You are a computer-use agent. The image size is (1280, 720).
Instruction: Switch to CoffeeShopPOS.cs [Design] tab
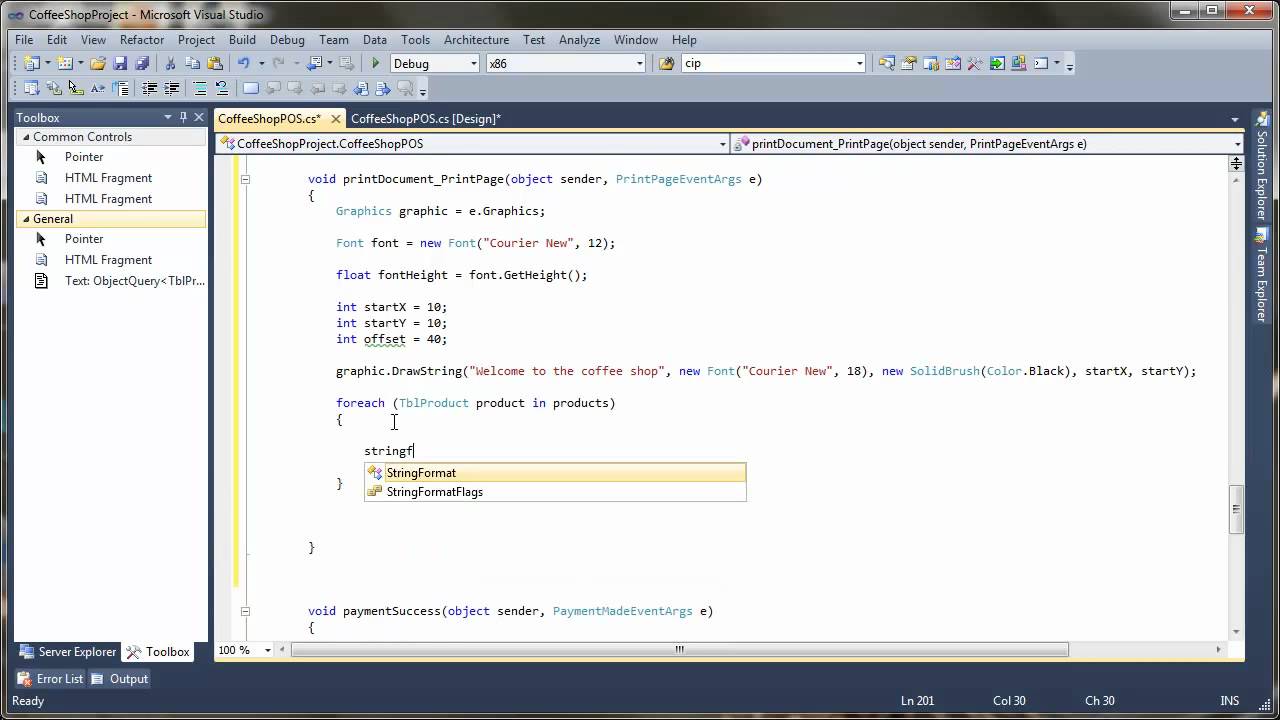pos(425,119)
